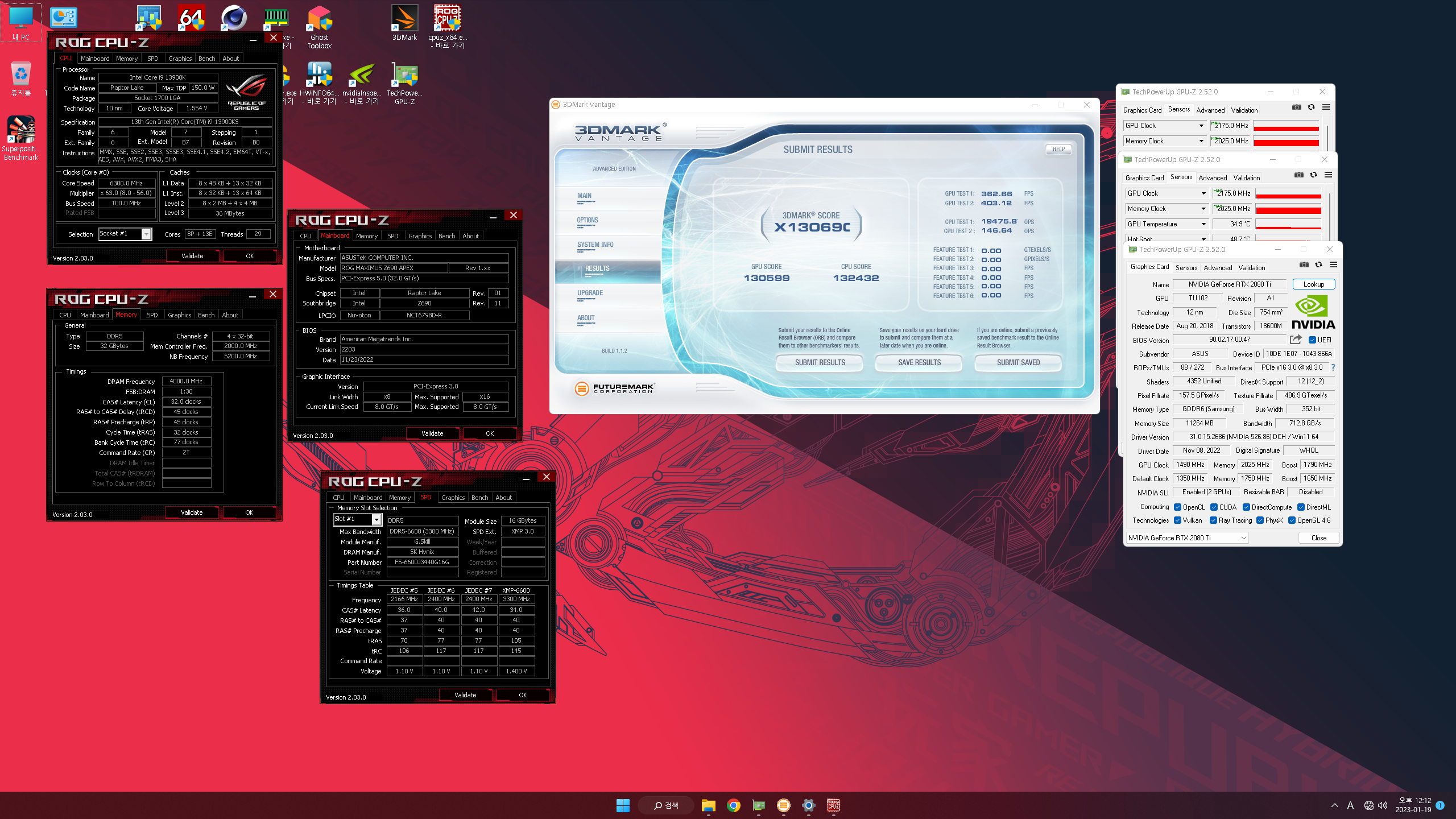Screen dimensions: 1456x819
Task: Open UPGRADE in 3DMark Vantage sidebar
Action: click(590, 293)
